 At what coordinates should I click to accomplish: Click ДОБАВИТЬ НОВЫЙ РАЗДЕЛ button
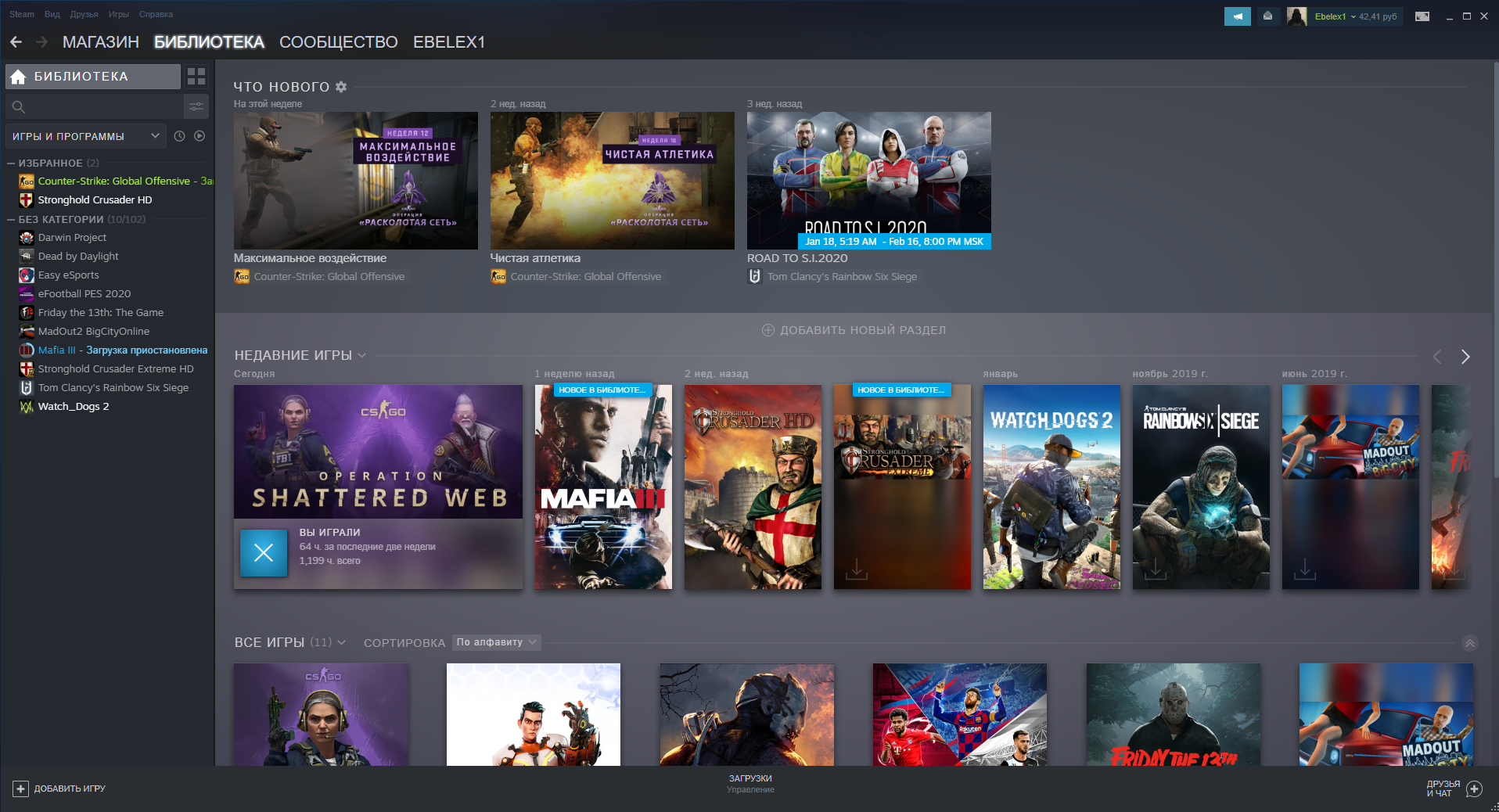[854, 330]
